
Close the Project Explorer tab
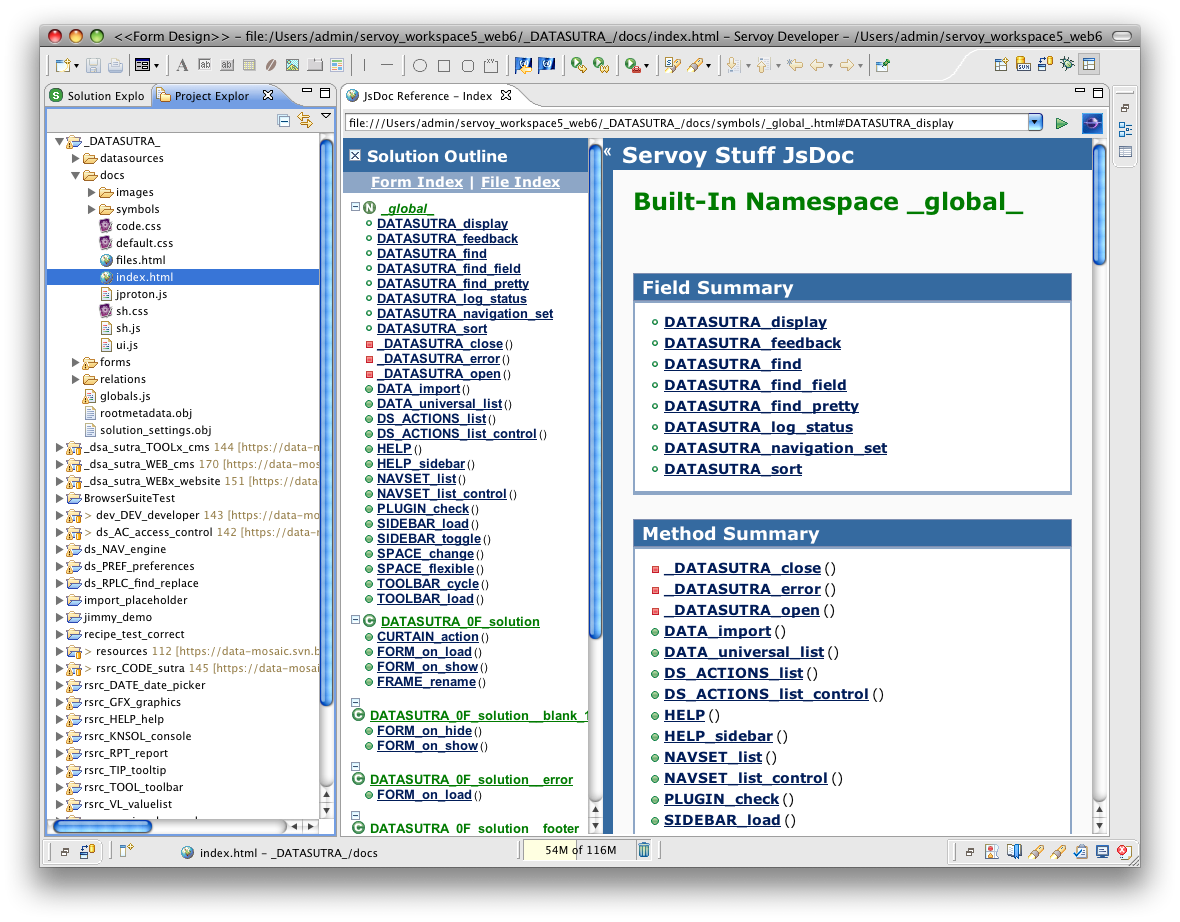click(268, 95)
